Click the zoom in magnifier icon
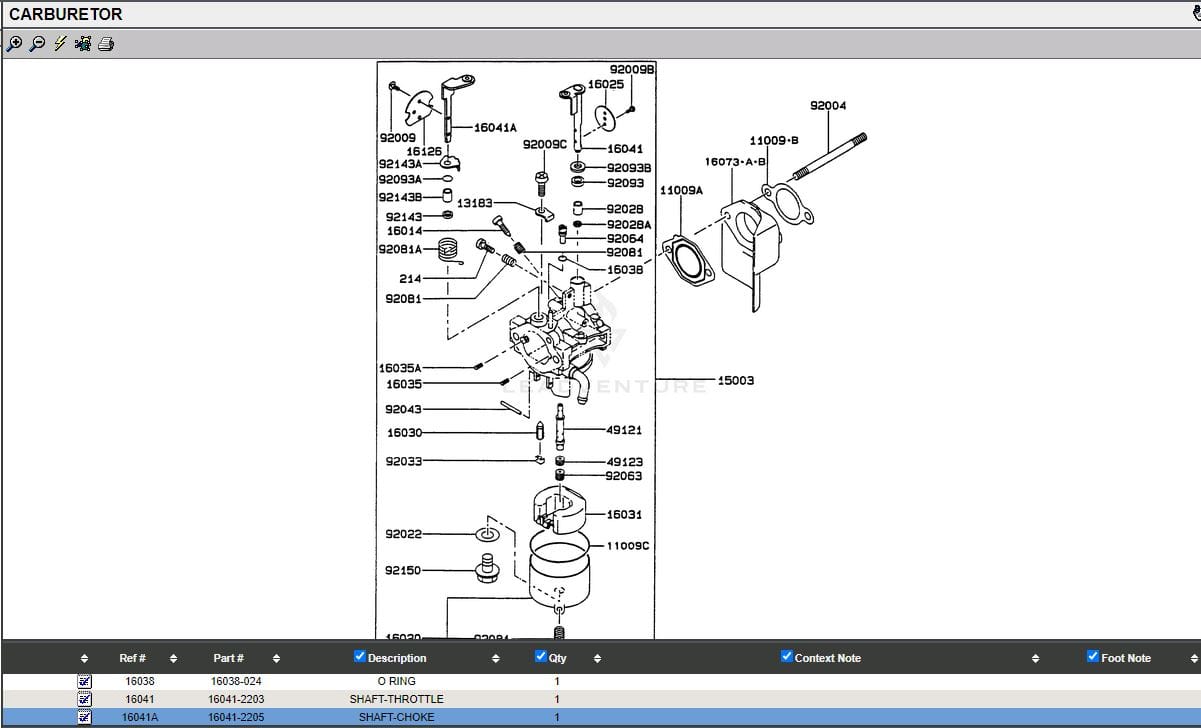 (x=14, y=43)
